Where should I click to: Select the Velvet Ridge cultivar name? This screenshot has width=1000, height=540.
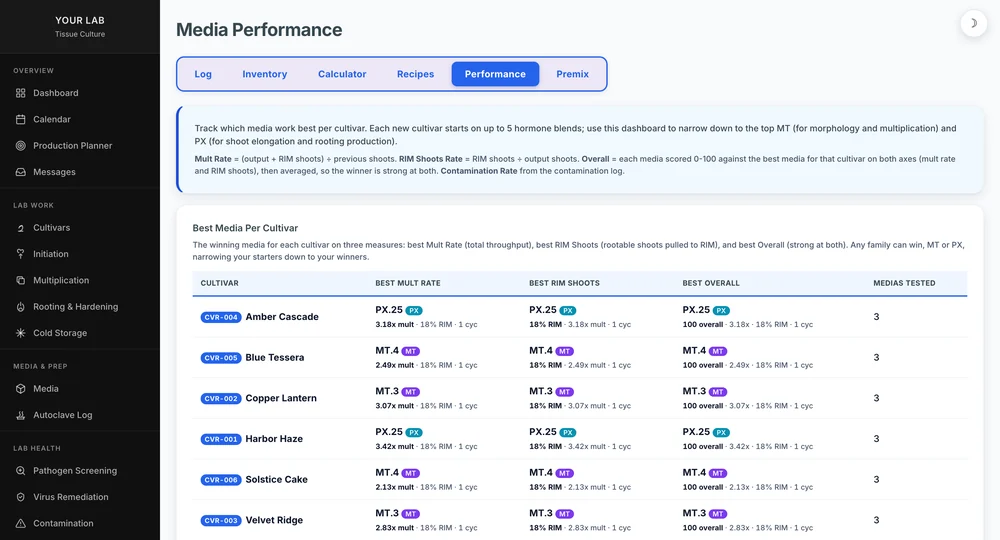pos(274,520)
